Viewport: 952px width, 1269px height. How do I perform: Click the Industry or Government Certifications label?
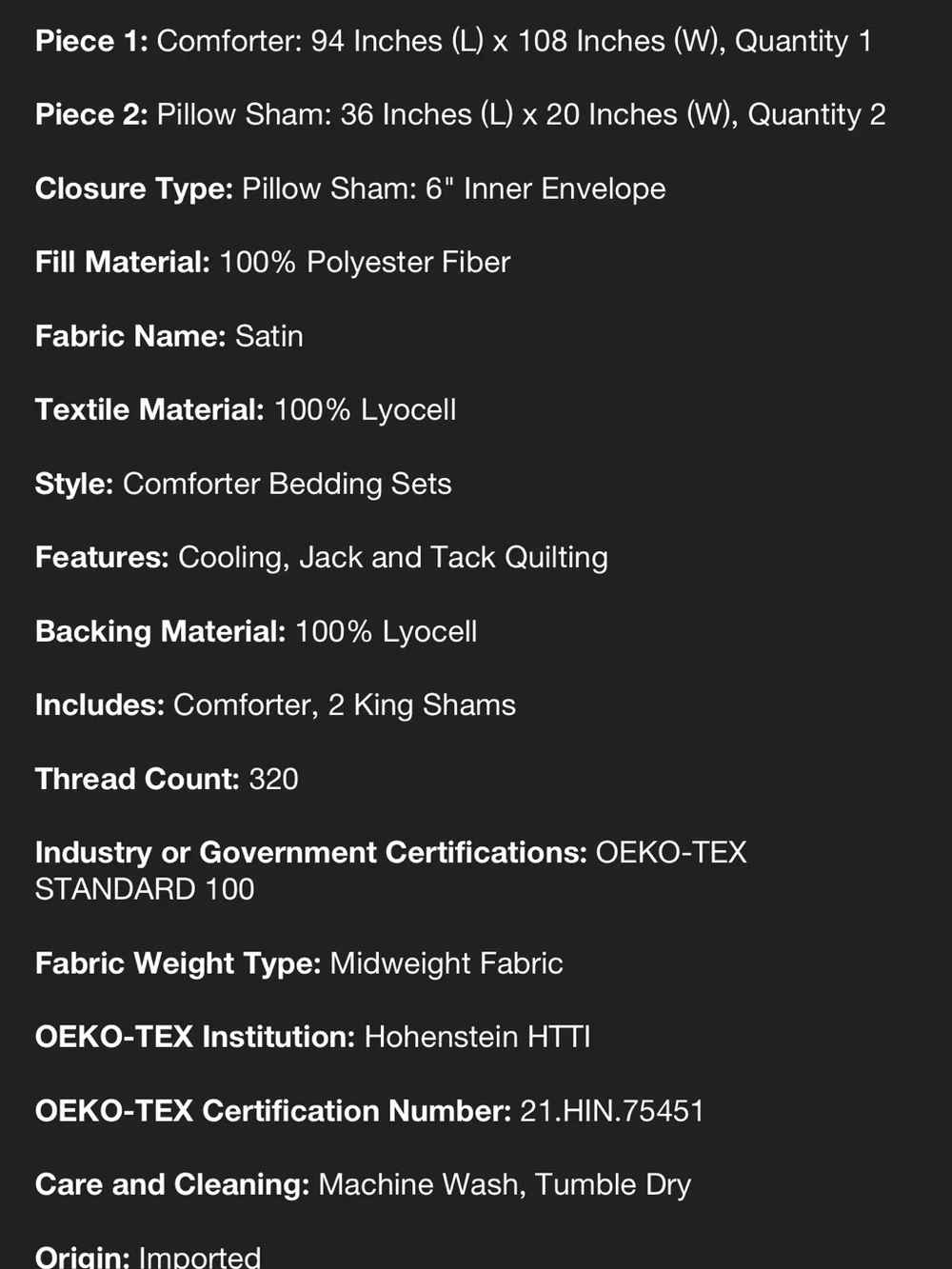pos(311,852)
